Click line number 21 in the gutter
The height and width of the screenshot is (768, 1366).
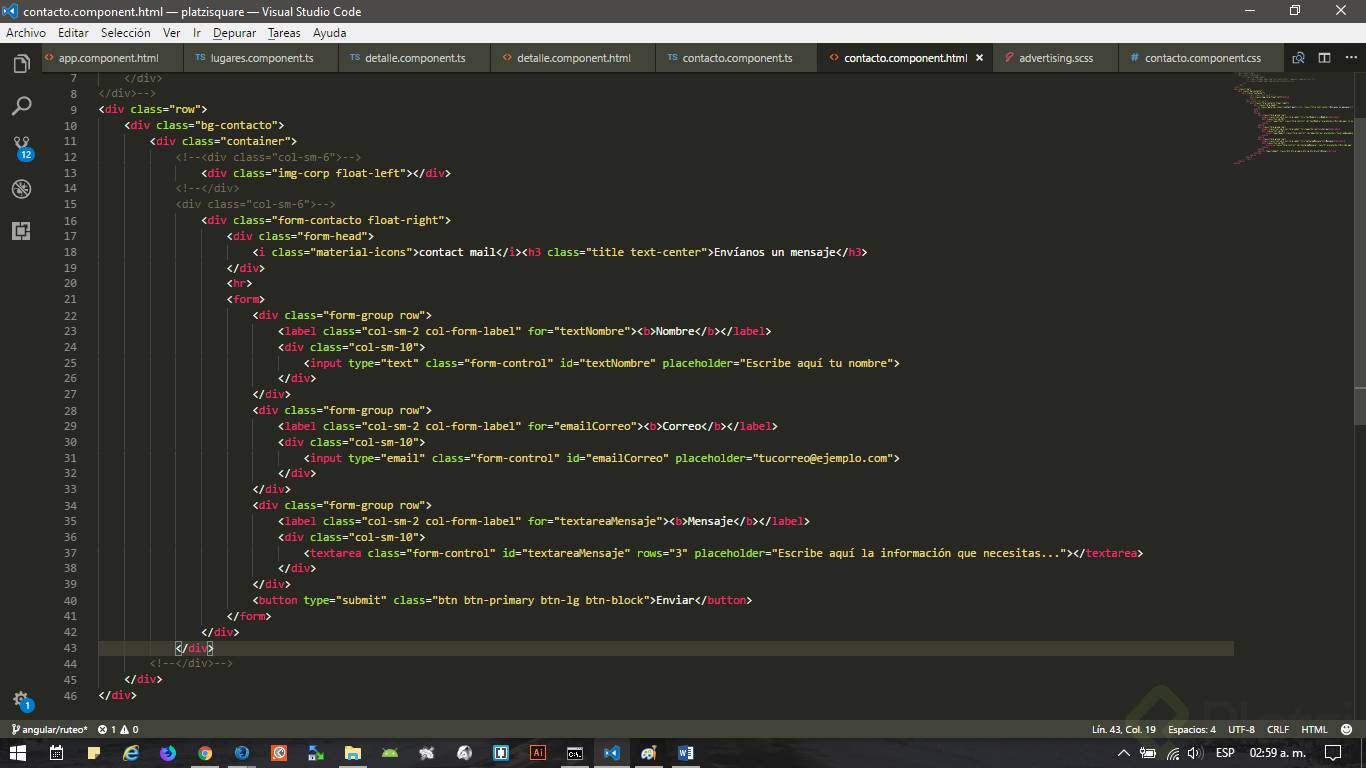pos(70,299)
